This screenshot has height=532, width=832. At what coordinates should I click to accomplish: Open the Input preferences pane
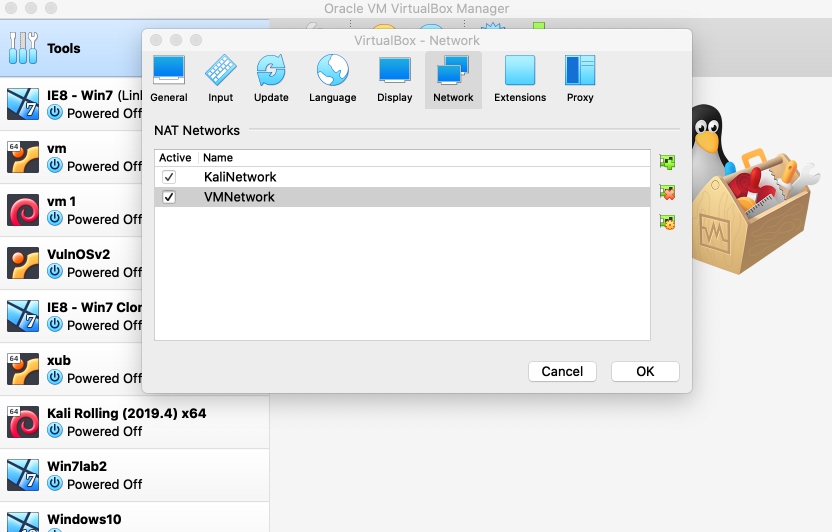(x=220, y=80)
